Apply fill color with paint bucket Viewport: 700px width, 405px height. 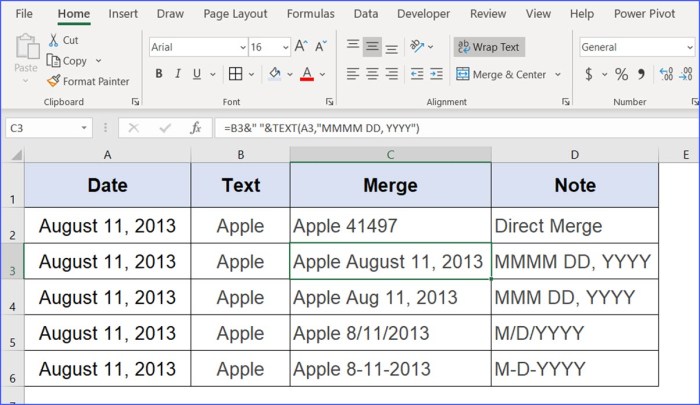click(x=275, y=74)
